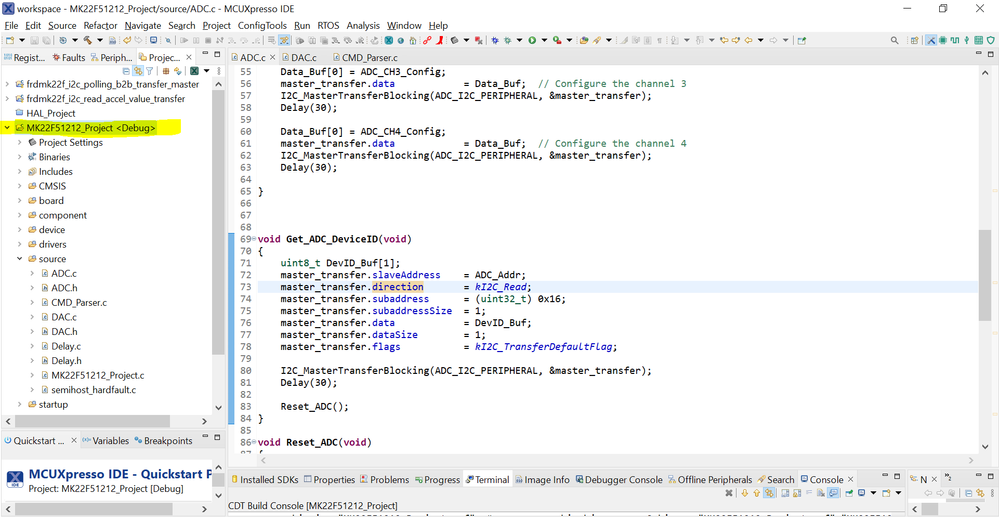Click the home house toolbar icon
Screen dimensions: 999x517
coord(413,40)
